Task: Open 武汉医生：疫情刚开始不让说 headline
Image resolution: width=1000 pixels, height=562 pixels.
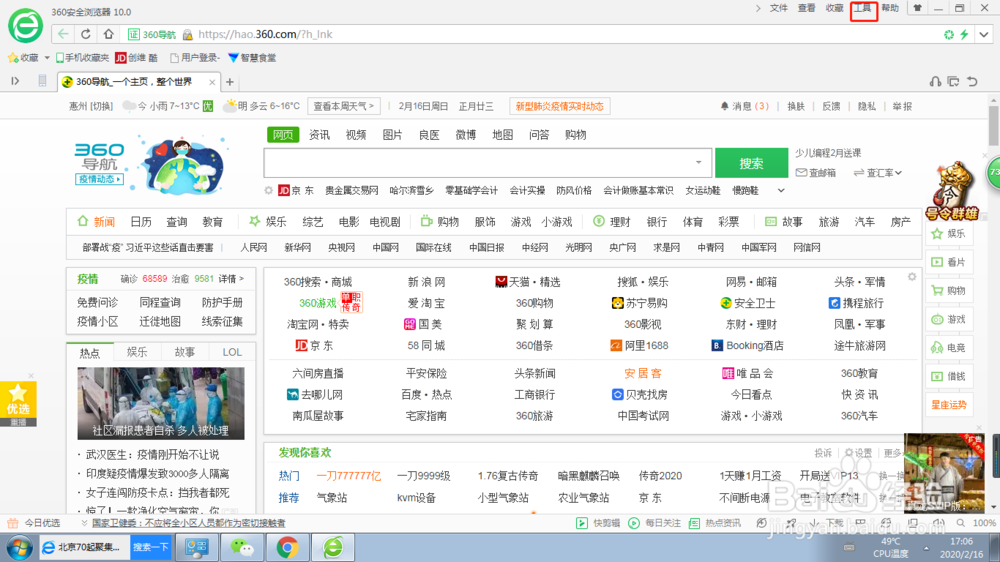Action: [152, 455]
